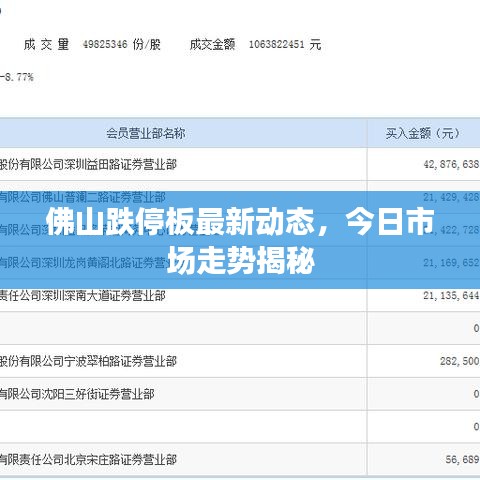Click the 成交量 label
This screenshot has height=480, width=480.
46,44
